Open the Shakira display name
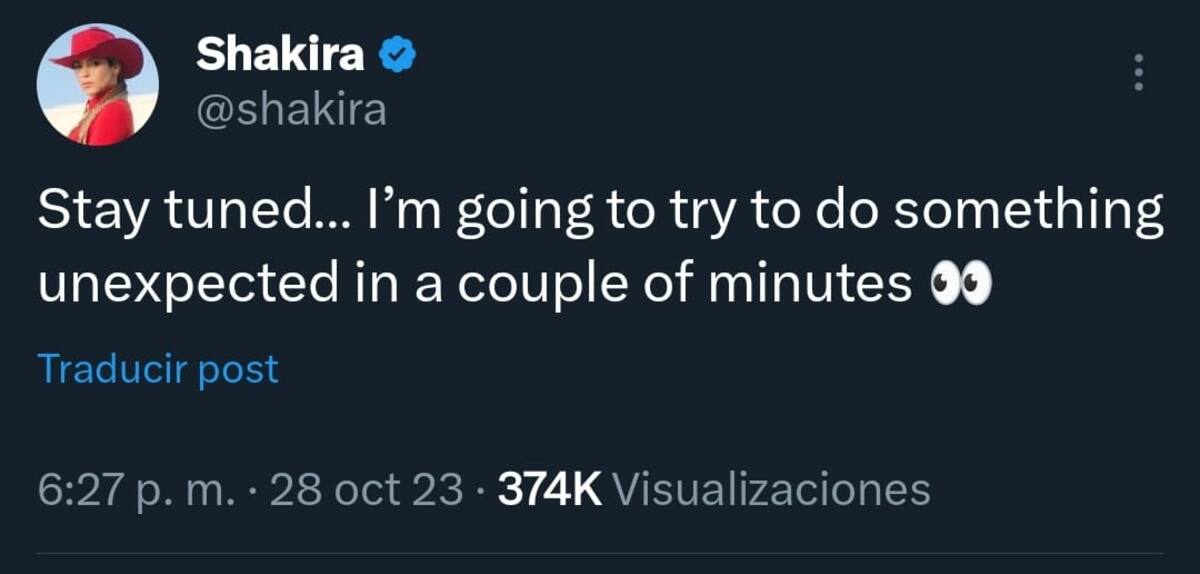This screenshot has height=574, width=1200. (x=280, y=55)
